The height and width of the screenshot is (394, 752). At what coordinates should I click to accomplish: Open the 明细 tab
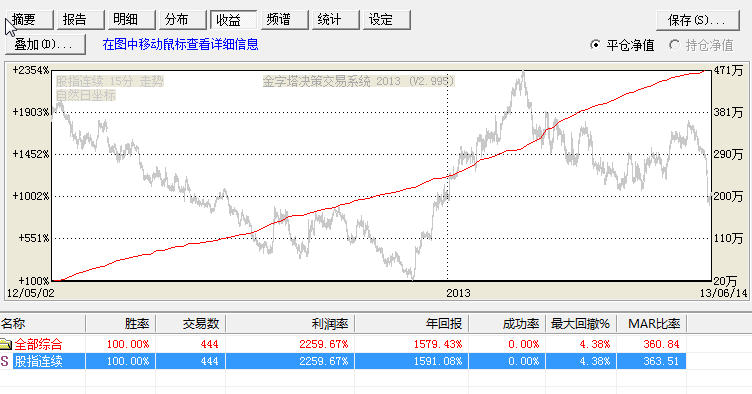(130, 20)
